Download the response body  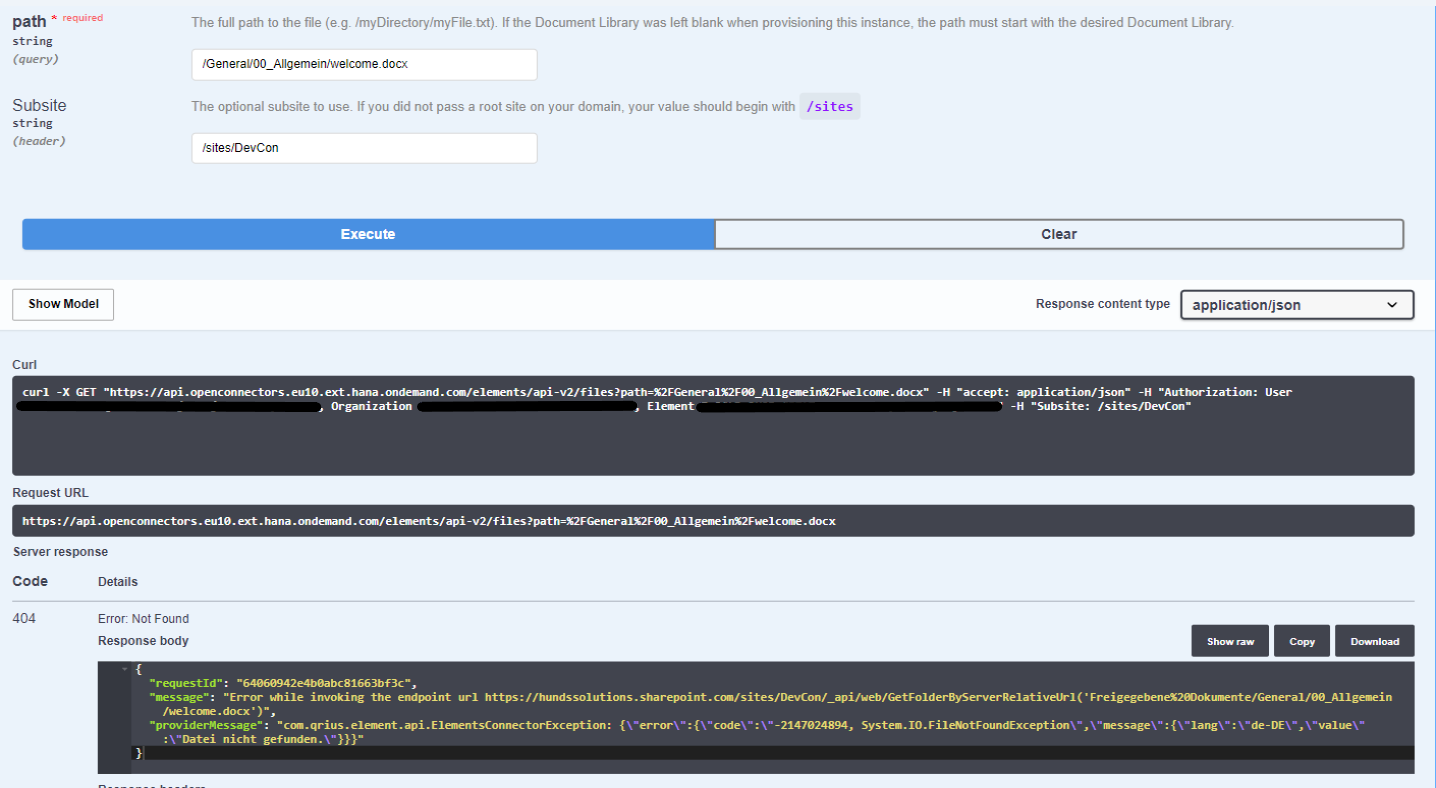(x=1374, y=641)
